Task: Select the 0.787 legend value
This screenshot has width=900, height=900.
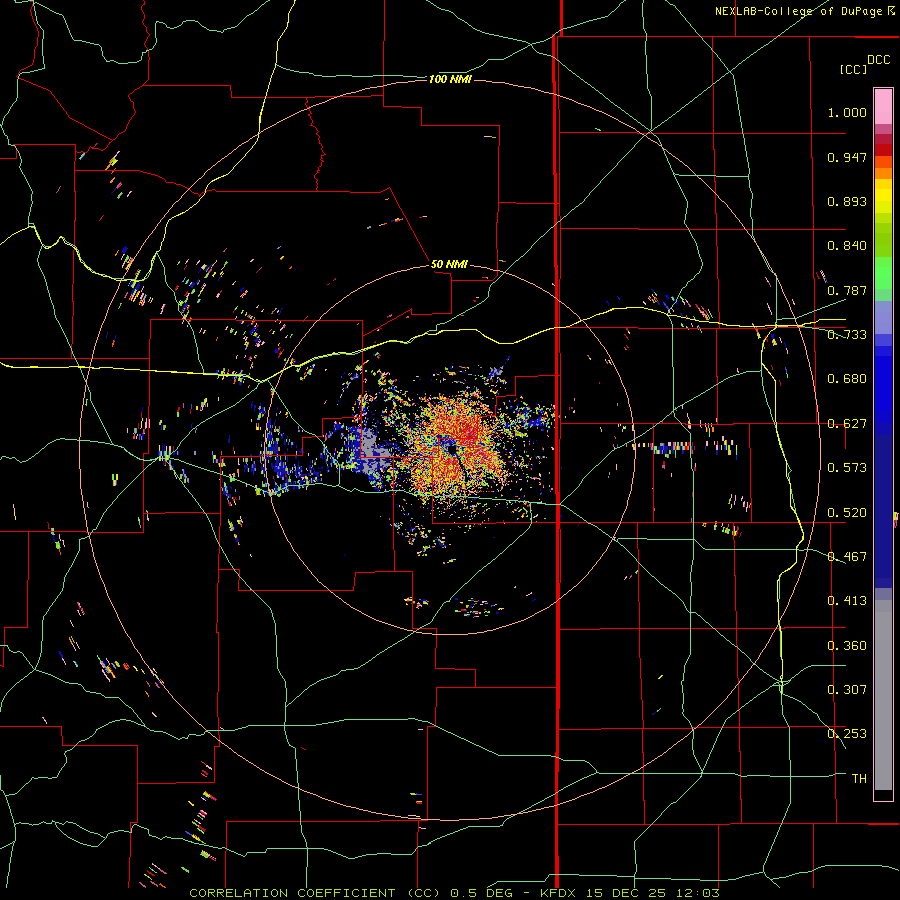Action: click(x=847, y=290)
